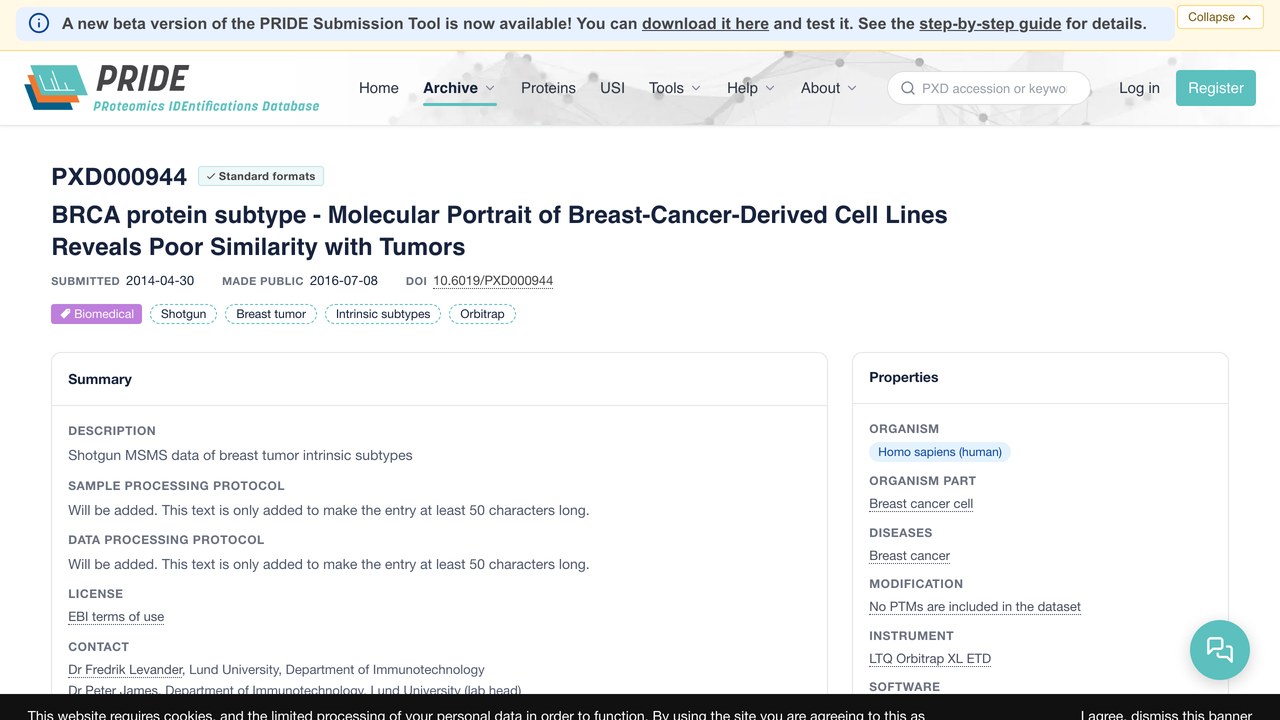Click the Standard formats badge
The height and width of the screenshot is (720, 1280).
(x=261, y=176)
